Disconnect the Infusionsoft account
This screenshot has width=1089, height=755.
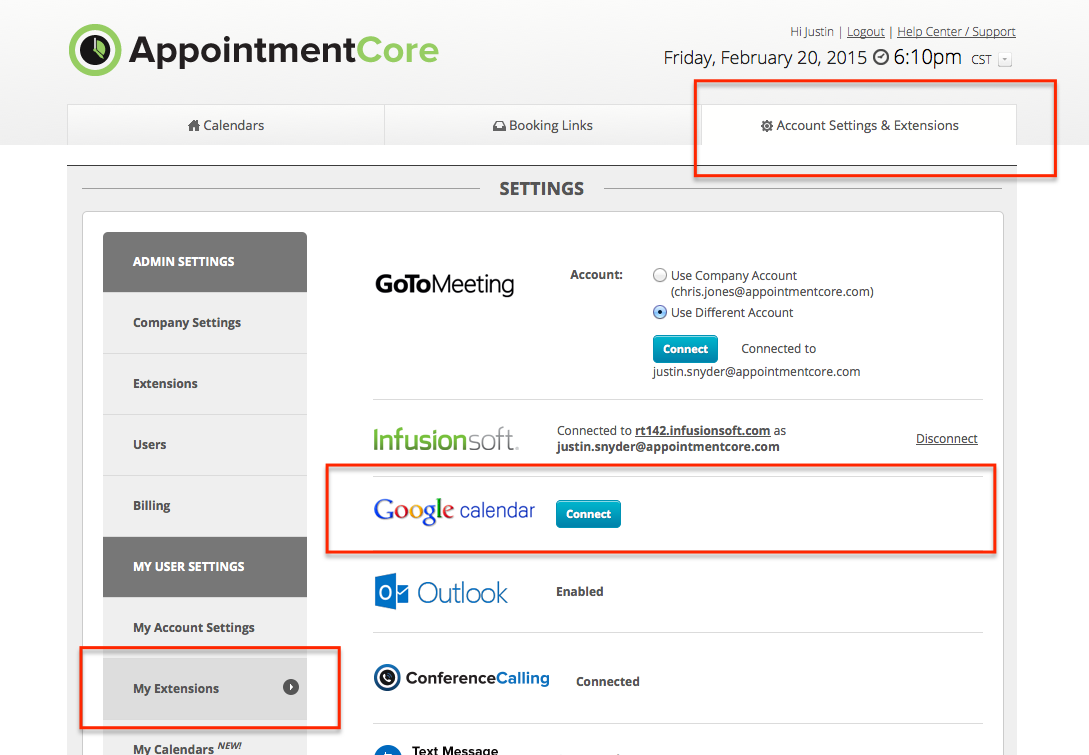click(x=946, y=438)
